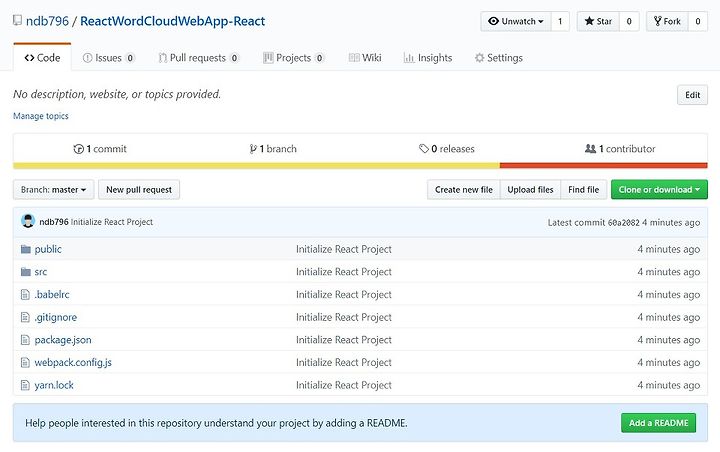Viewport: 720px width, 452px height.
Task: Open the src folder
Action: click(41, 272)
